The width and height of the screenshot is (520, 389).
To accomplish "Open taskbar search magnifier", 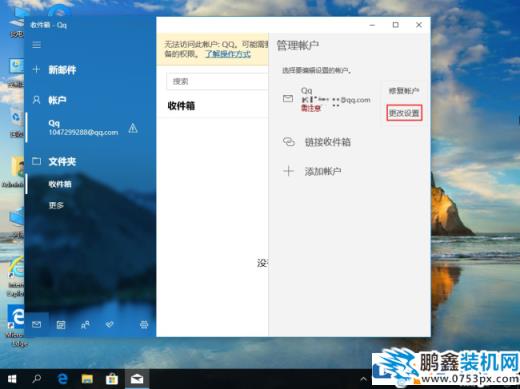I will click(37, 379).
